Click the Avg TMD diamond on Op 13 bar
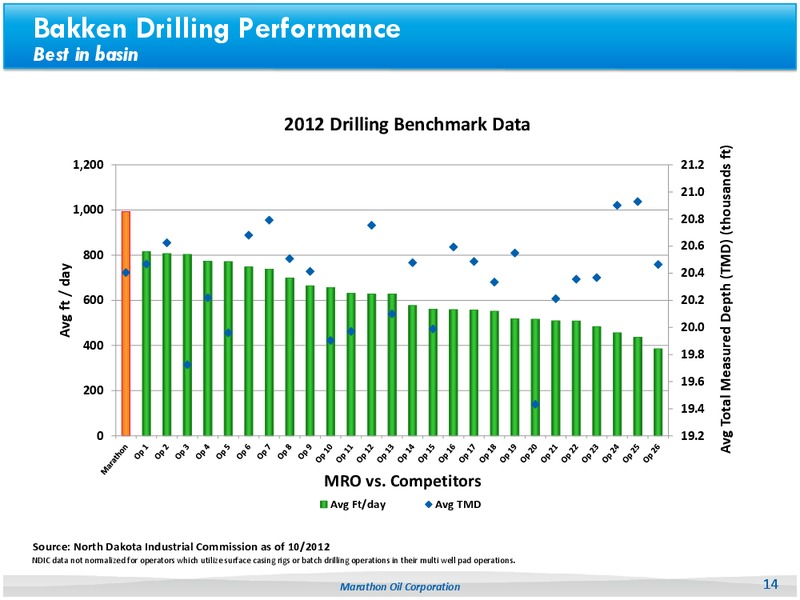This screenshot has height=600, width=800. point(392,314)
